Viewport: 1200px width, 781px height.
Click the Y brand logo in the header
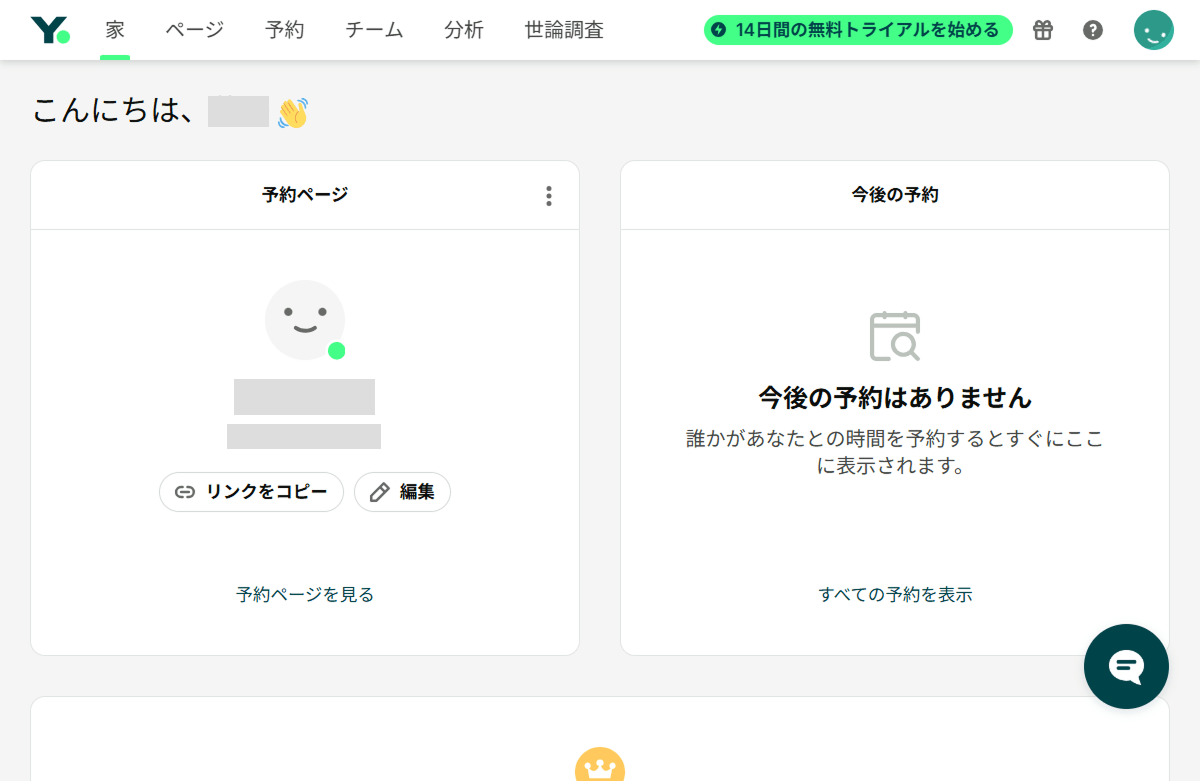click(x=49, y=30)
